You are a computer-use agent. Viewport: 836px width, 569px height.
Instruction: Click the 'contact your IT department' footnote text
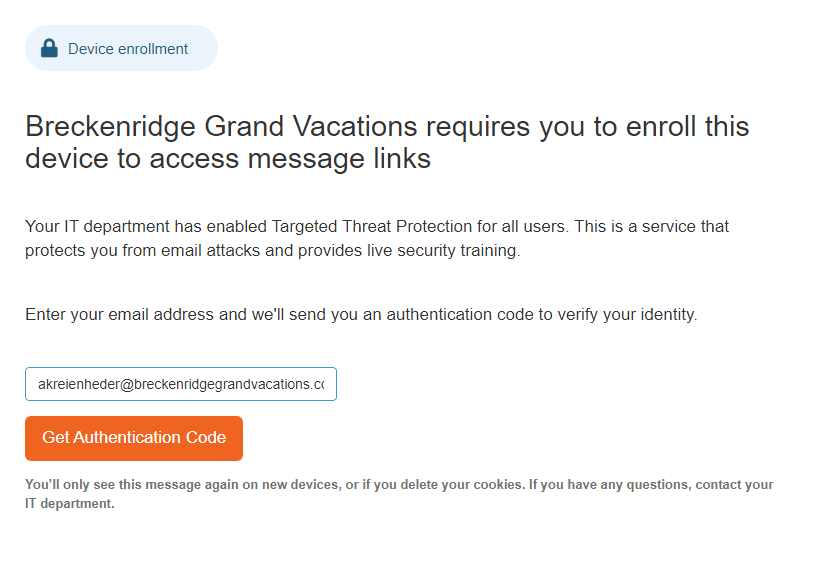coord(399,494)
